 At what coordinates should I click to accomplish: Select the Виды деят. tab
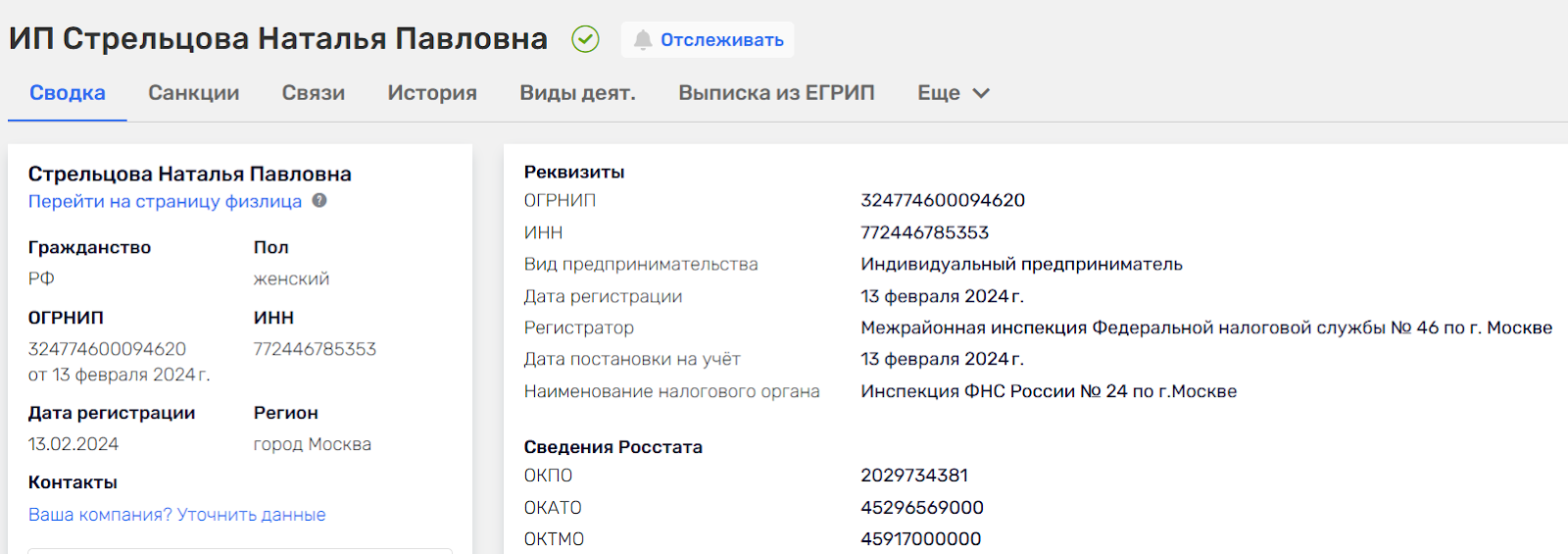577,93
